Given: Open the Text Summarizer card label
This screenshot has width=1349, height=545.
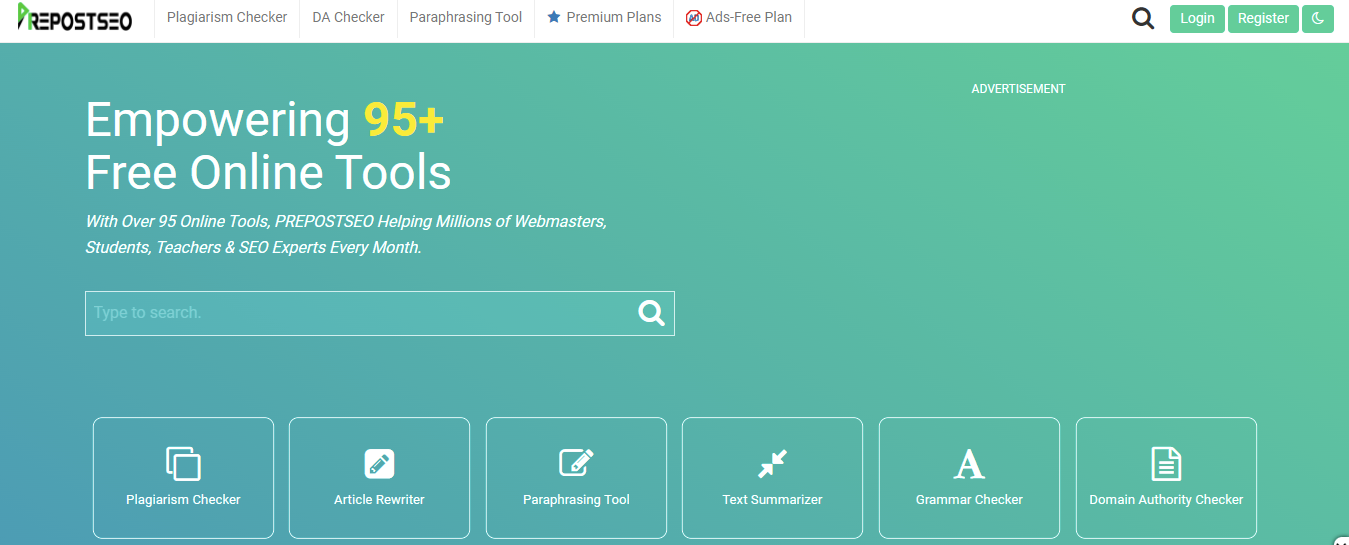Looking at the screenshot, I should [772, 499].
